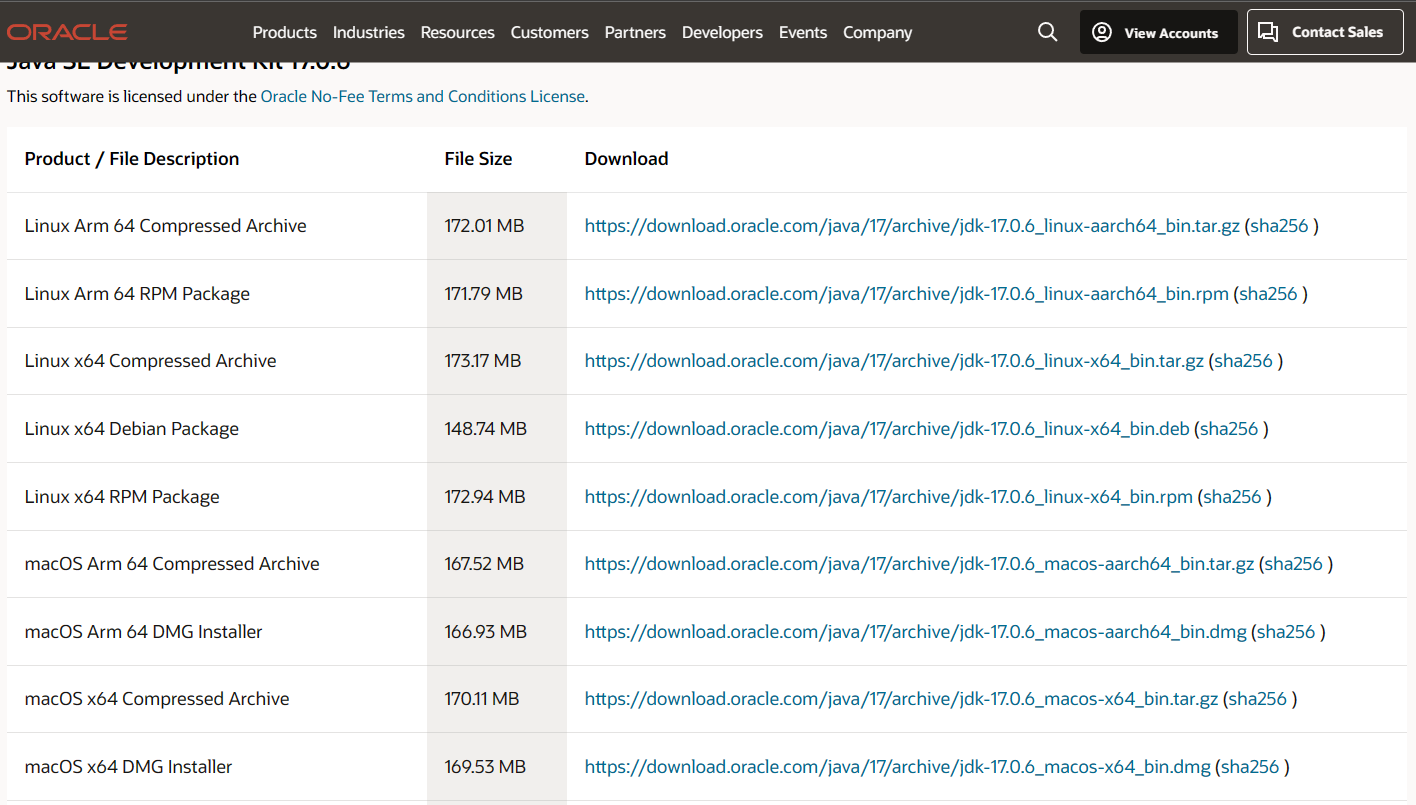Open the Customers menu

549,32
